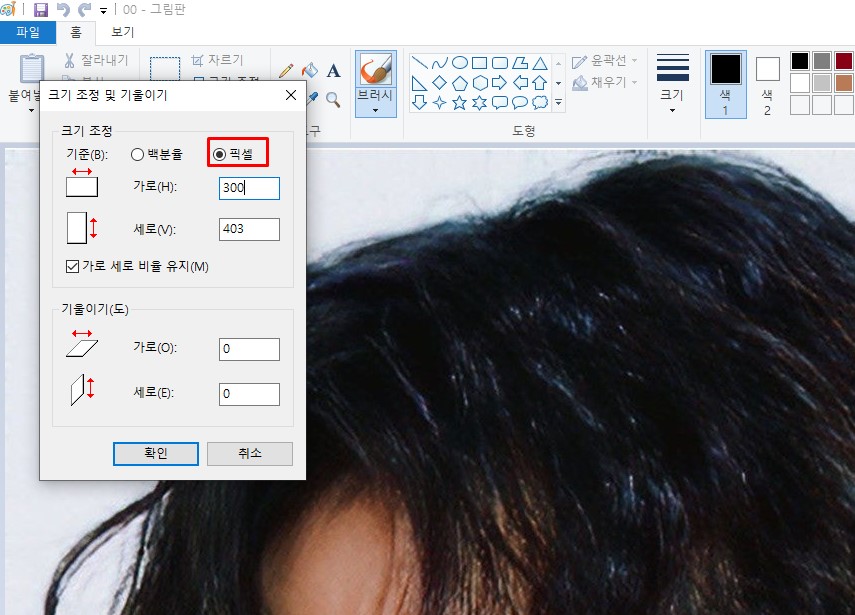Expand the full shapes gallery
The height and width of the screenshot is (615, 855).
coord(558,102)
